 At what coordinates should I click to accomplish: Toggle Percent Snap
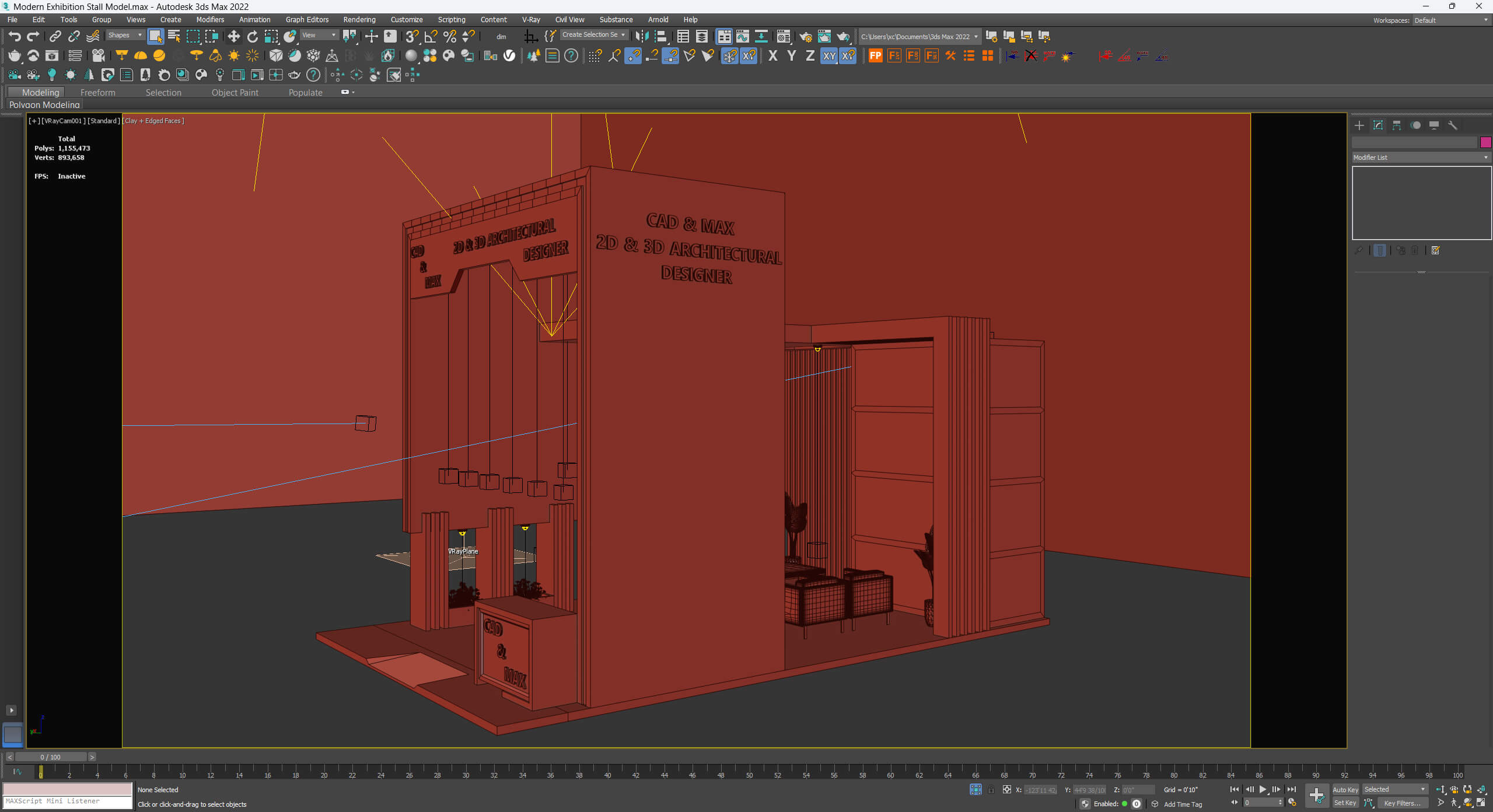[450, 36]
